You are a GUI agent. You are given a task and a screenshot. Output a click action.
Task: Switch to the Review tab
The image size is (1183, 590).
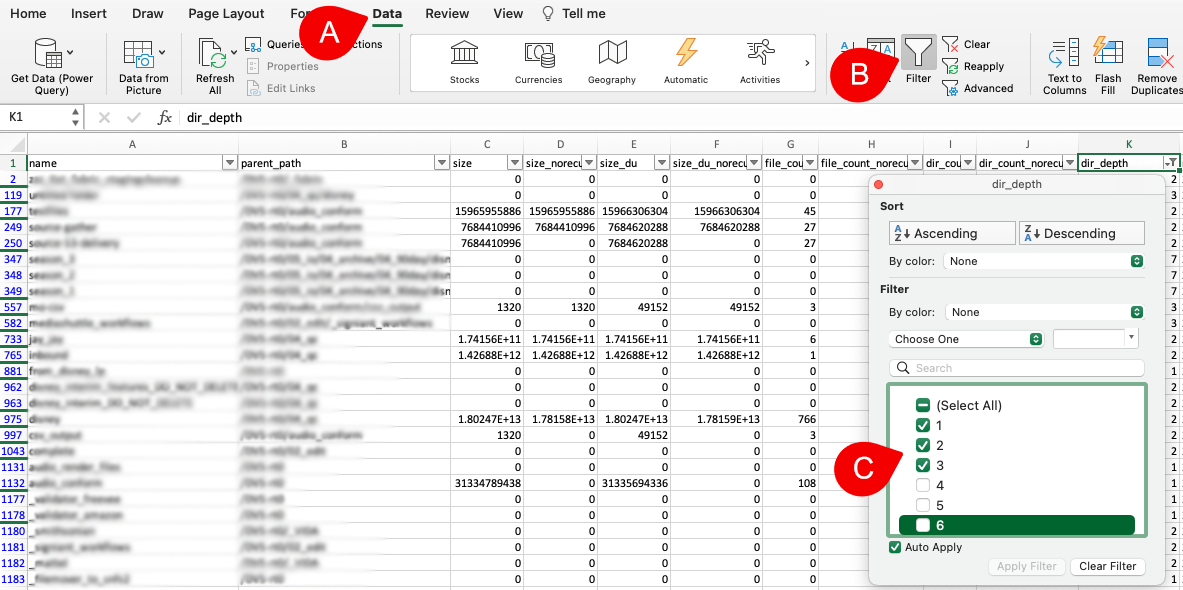point(446,13)
